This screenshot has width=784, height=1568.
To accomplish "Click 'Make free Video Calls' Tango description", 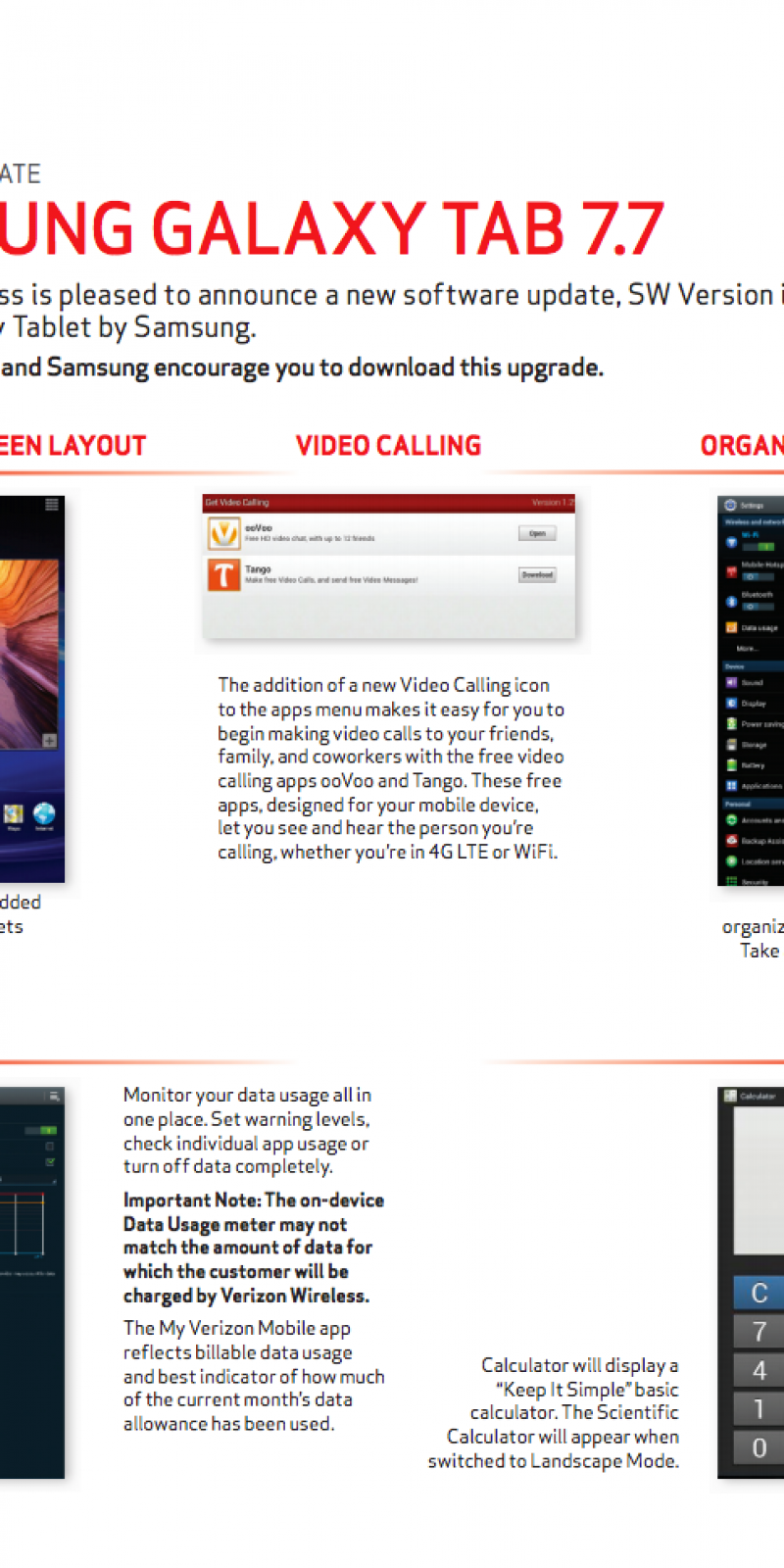I will pyautogui.click(x=331, y=580).
